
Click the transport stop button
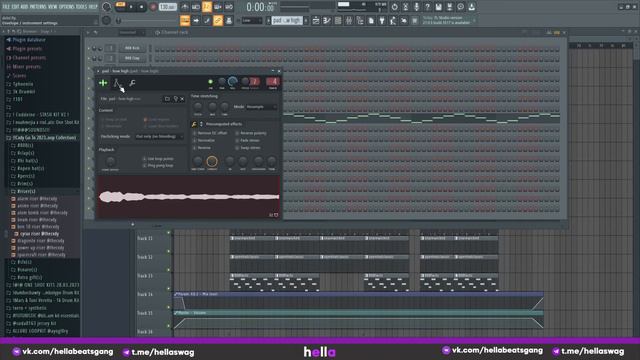pyautogui.click(x=142, y=7)
